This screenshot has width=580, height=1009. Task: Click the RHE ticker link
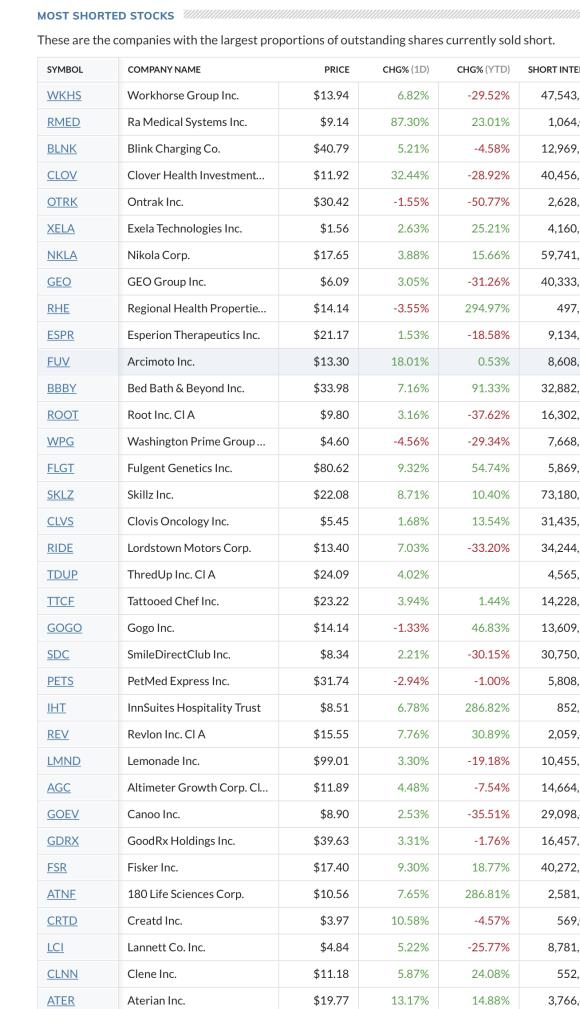(58, 308)
